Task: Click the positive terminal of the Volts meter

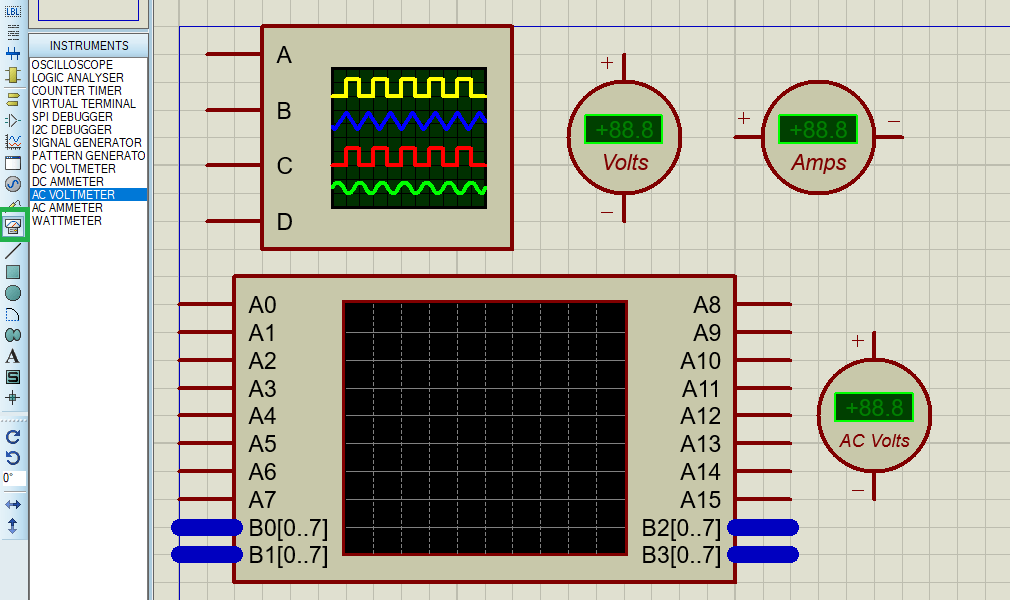Action: [624, 68]
